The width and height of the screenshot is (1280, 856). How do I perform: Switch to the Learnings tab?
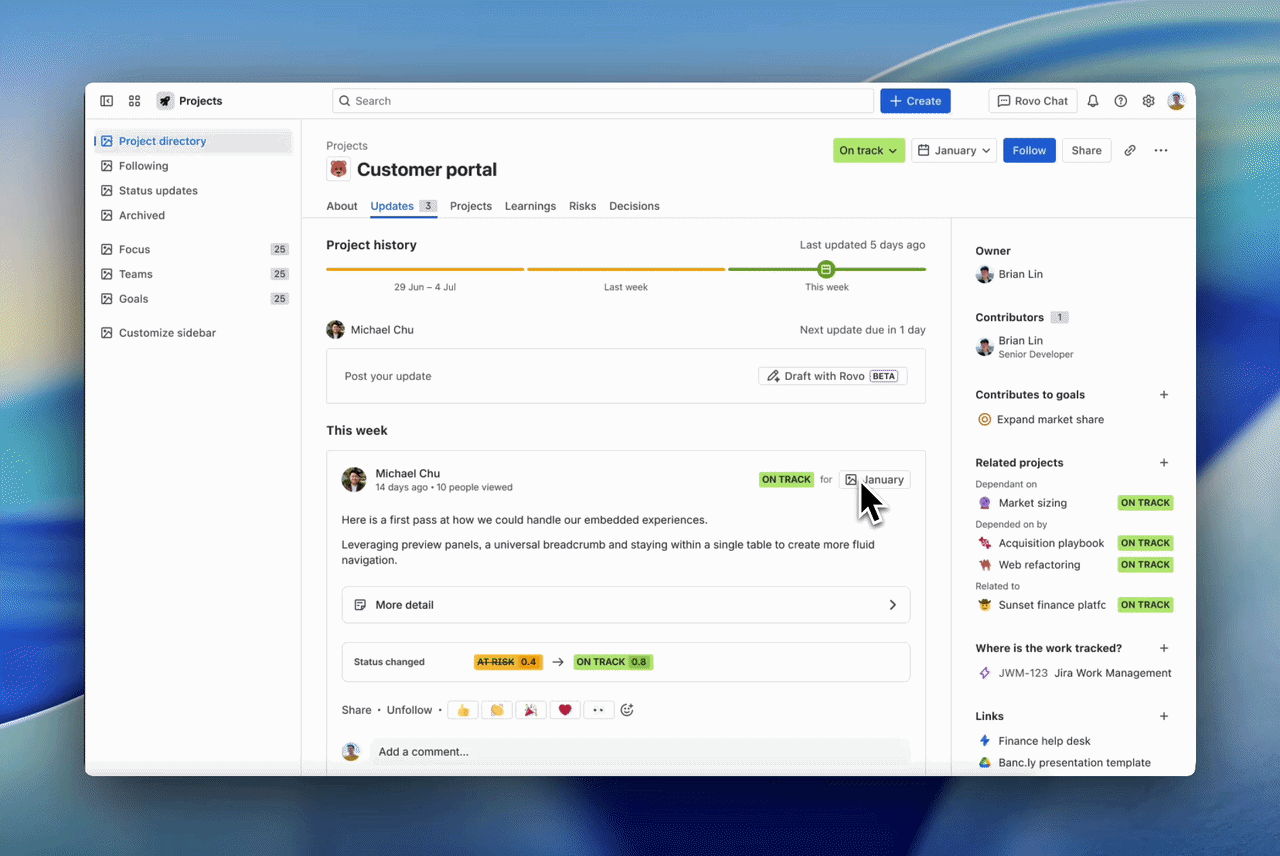530,206
